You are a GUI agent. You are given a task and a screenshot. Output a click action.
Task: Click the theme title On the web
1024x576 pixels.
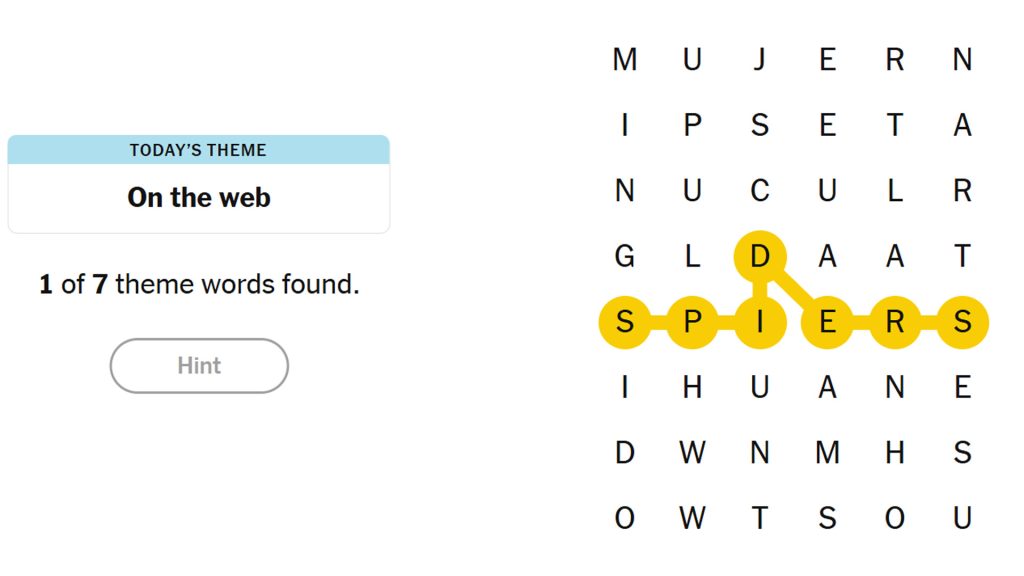198,197
